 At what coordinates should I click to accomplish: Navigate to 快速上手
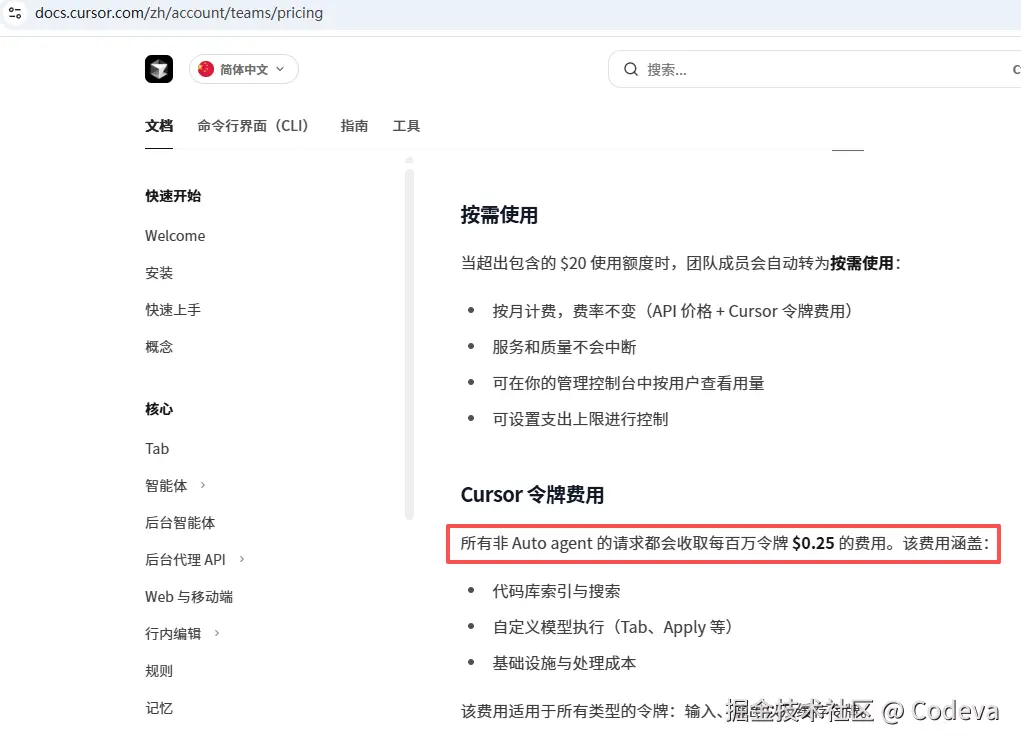172,309
